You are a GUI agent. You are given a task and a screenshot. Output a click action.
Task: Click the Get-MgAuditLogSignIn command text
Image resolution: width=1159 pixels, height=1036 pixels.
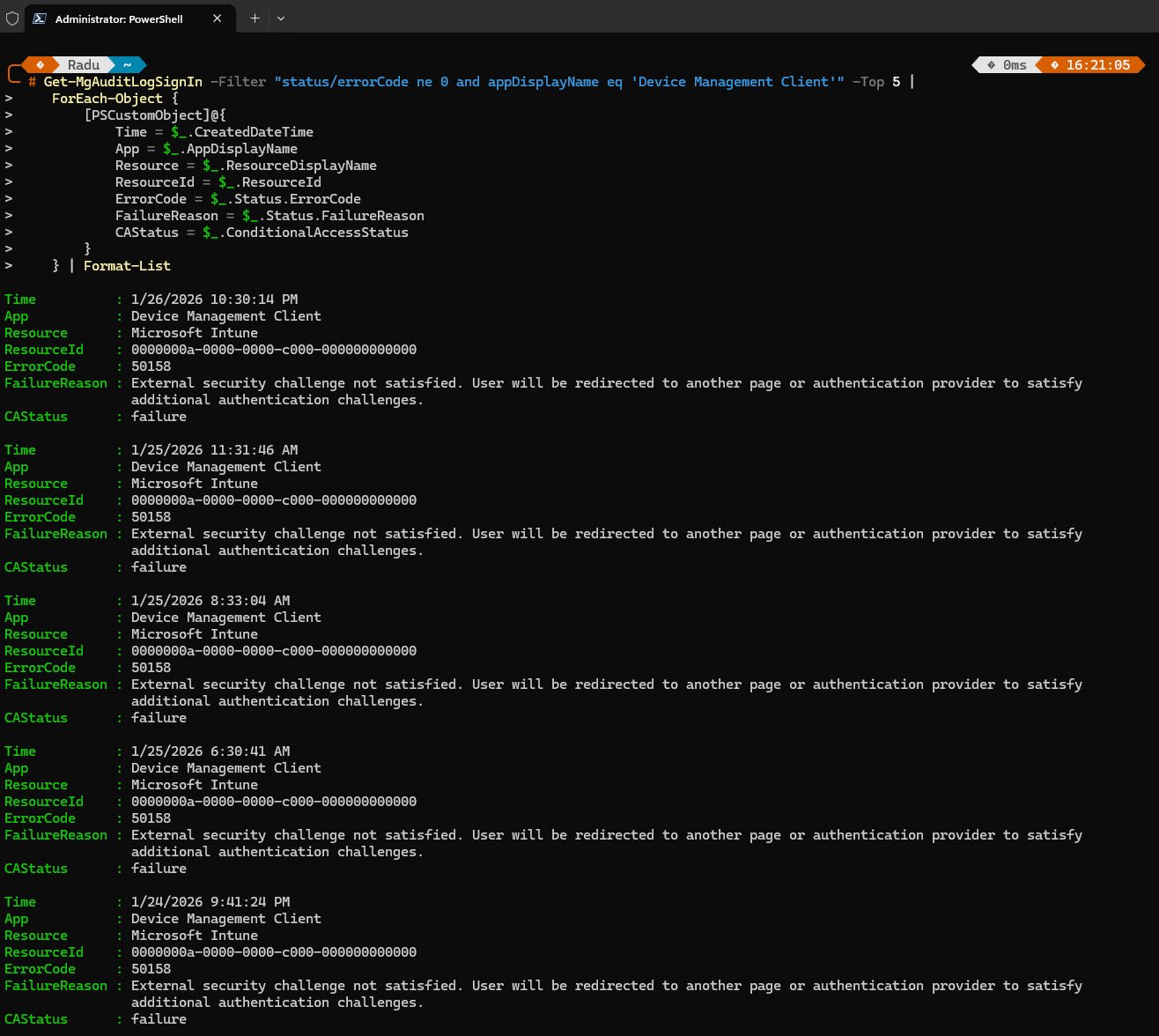click(122, 82)
